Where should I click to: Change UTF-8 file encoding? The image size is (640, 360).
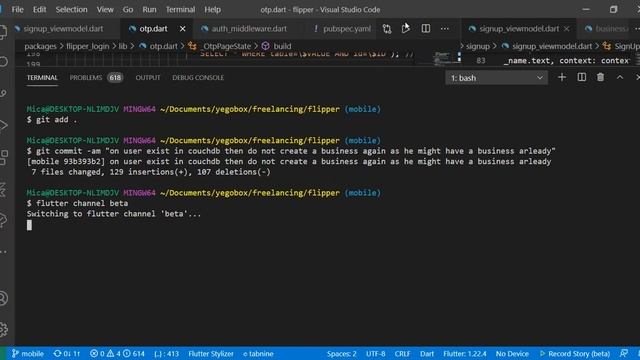pyautogui.click(x=376, y=353)
